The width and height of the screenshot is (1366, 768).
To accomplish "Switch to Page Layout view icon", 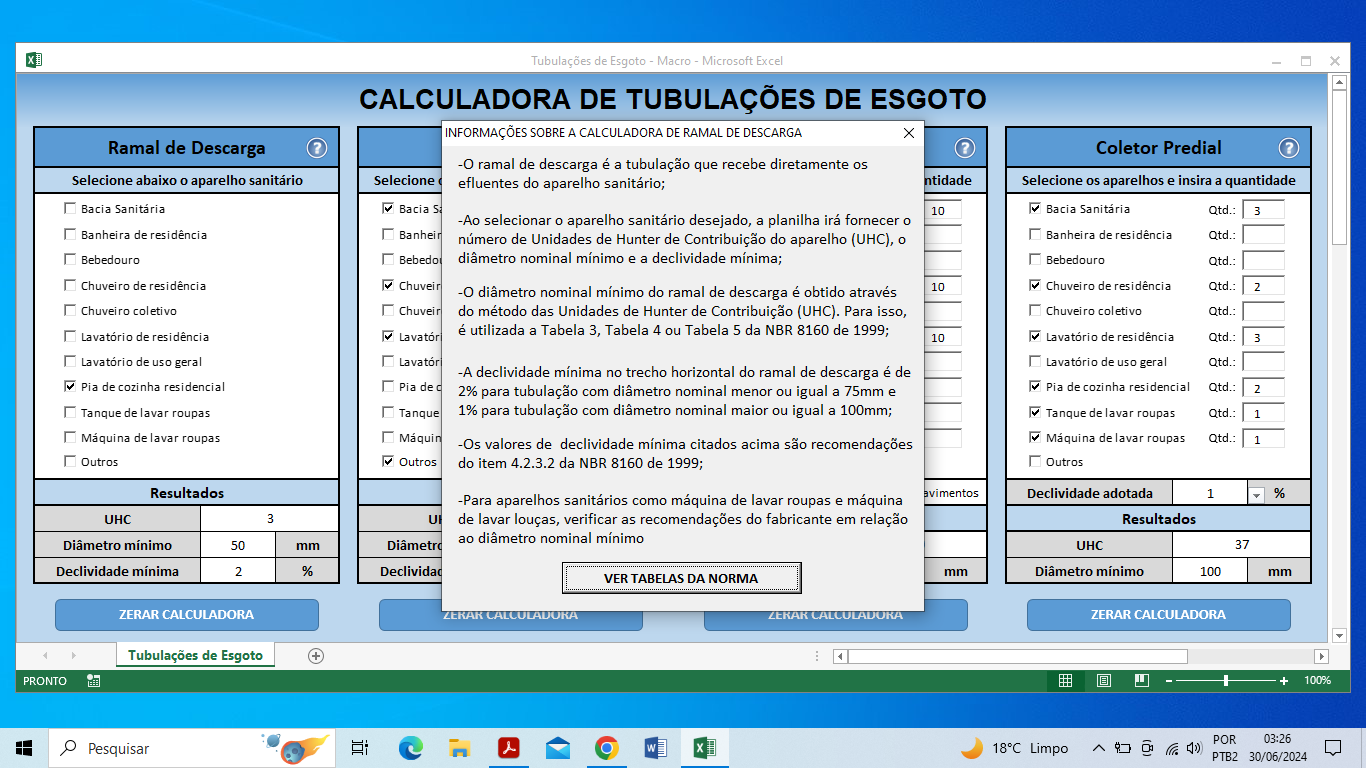I will click(1103, 681).
